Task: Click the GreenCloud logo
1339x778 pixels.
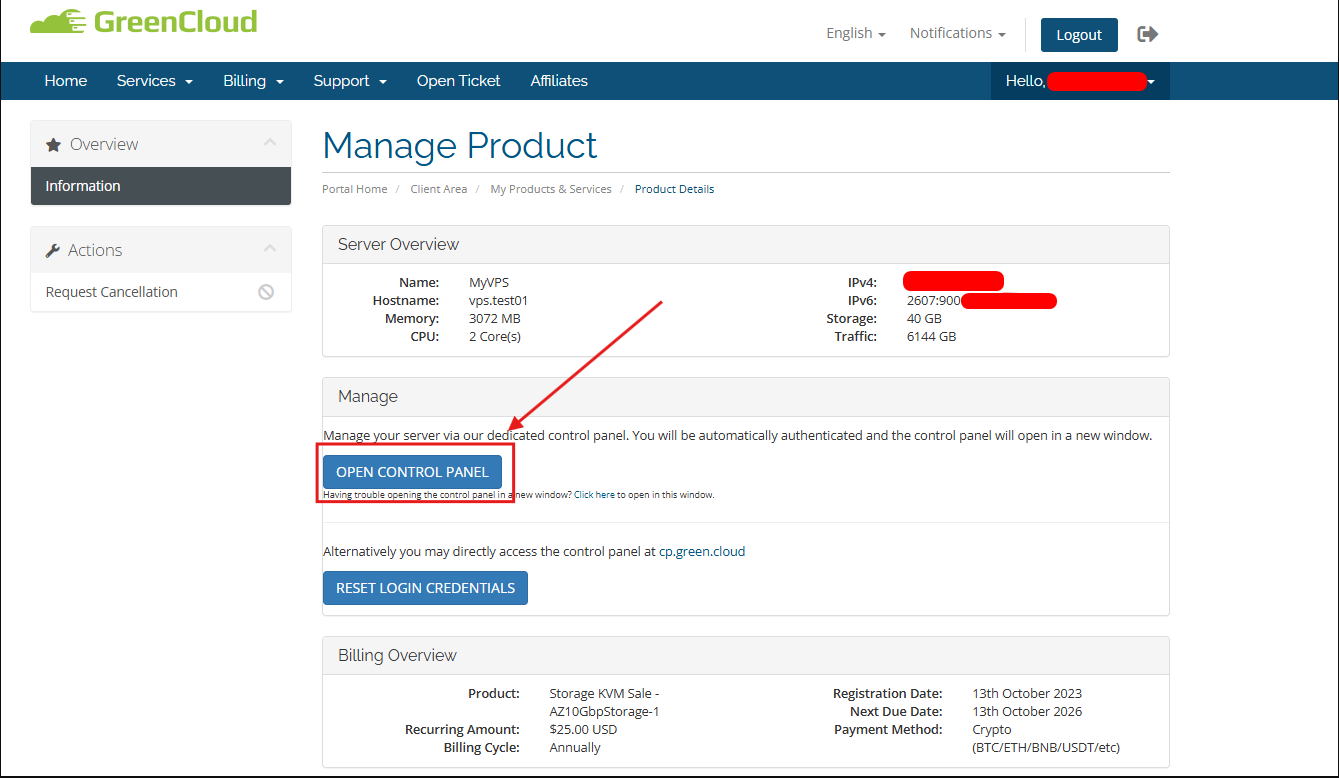Action: click(143, 22)
